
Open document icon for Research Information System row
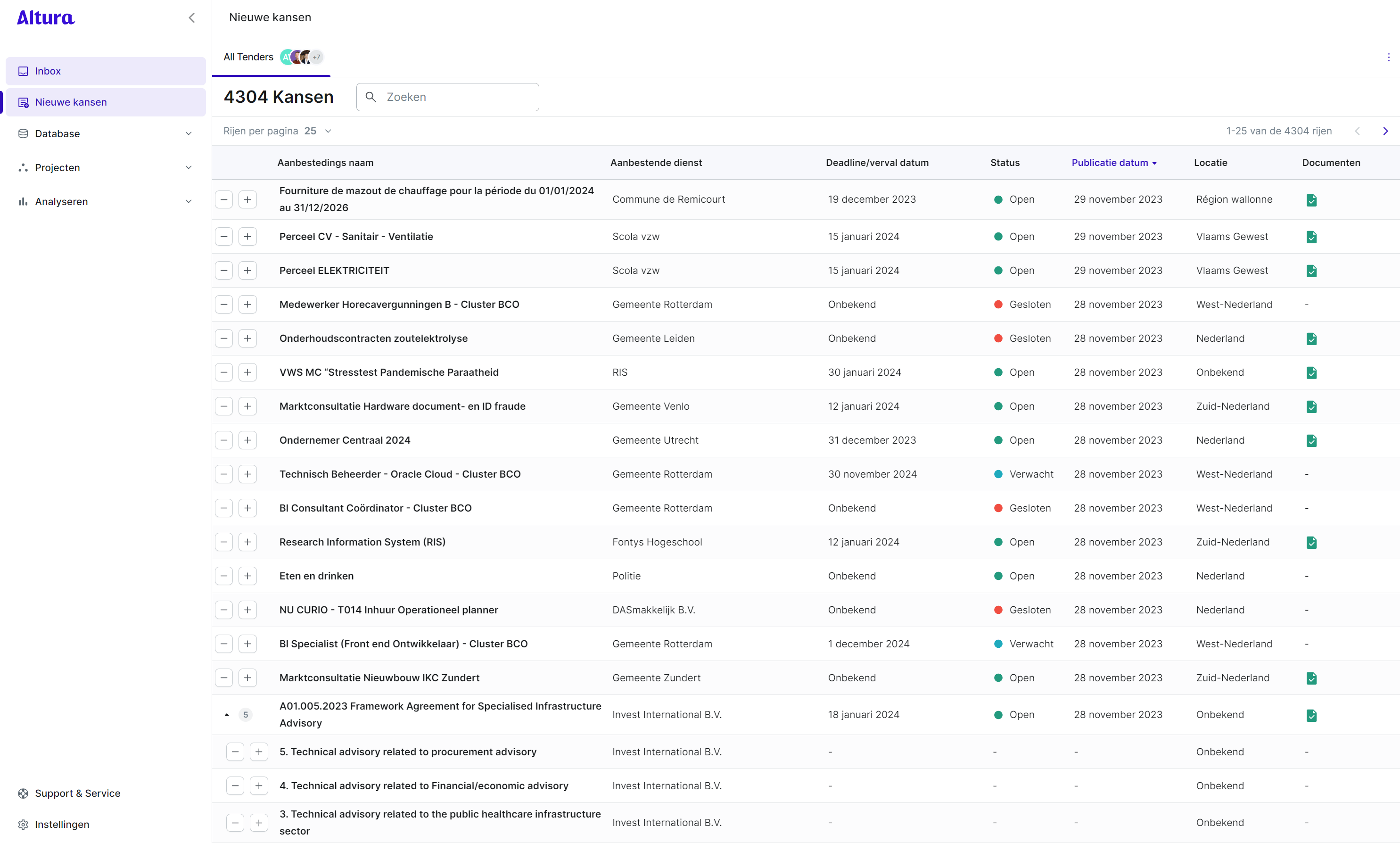1311,543
